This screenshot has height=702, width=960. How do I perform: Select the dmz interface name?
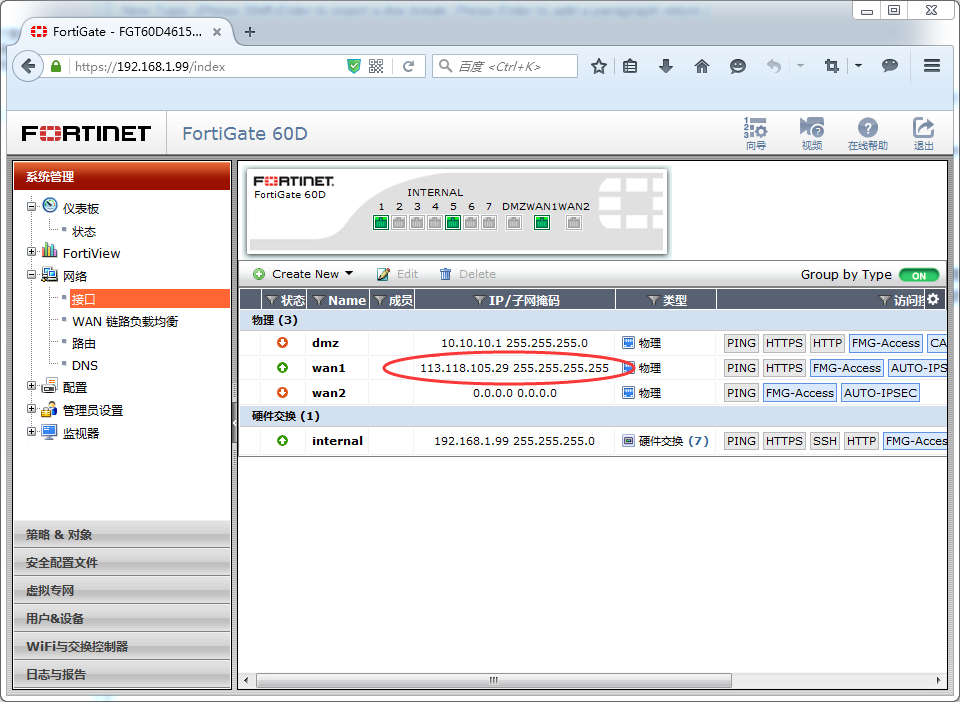point(325,343)
